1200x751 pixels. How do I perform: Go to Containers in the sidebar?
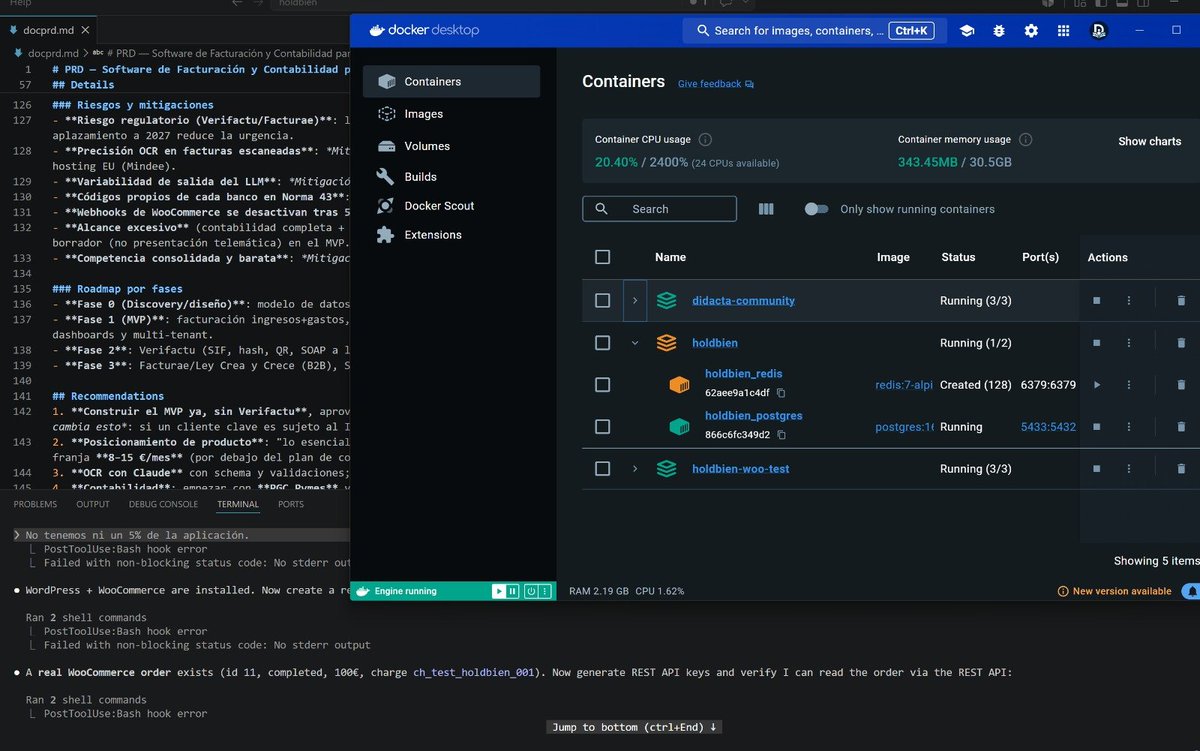click(451, 82)
